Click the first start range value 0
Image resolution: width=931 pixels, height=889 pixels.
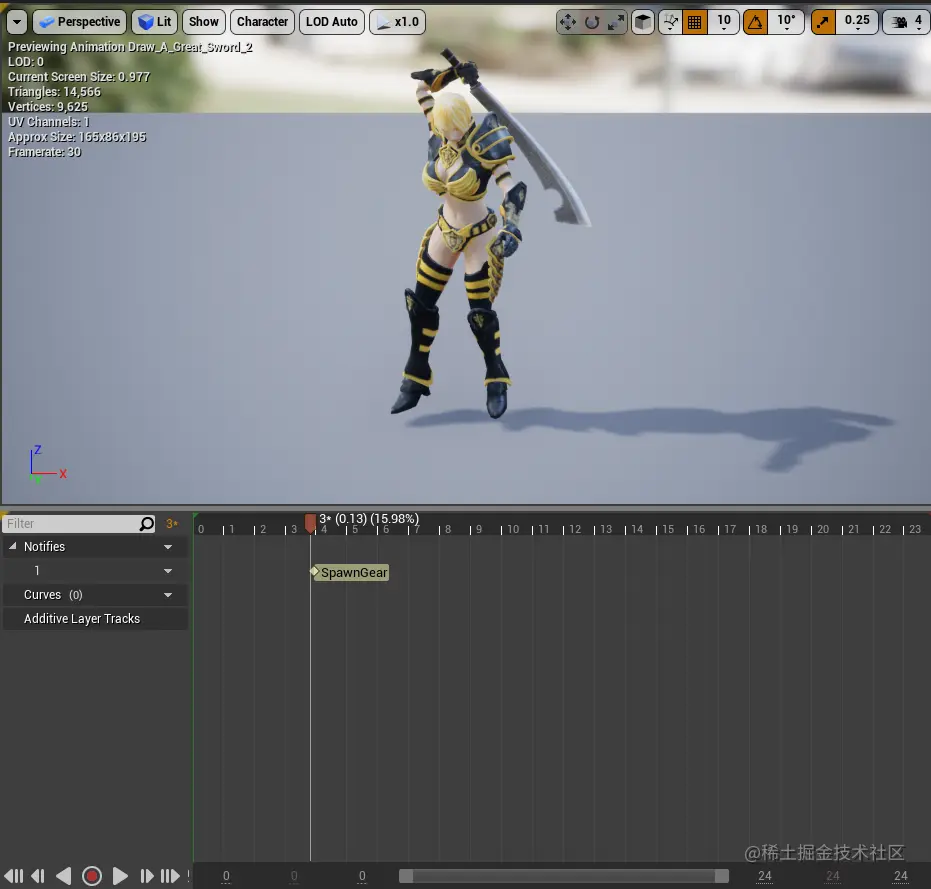(x=226, y=876)
